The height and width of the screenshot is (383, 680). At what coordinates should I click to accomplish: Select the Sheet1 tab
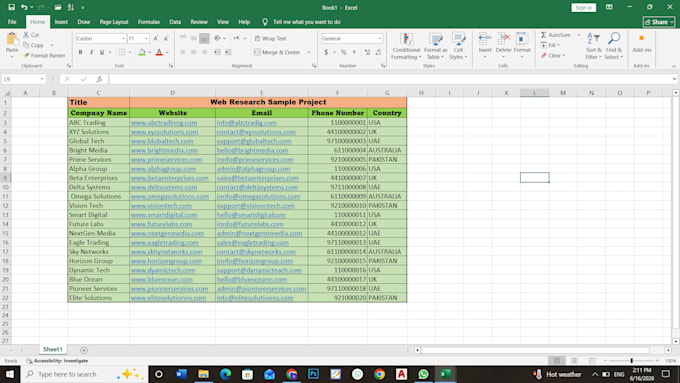click(x=53, y=349)
